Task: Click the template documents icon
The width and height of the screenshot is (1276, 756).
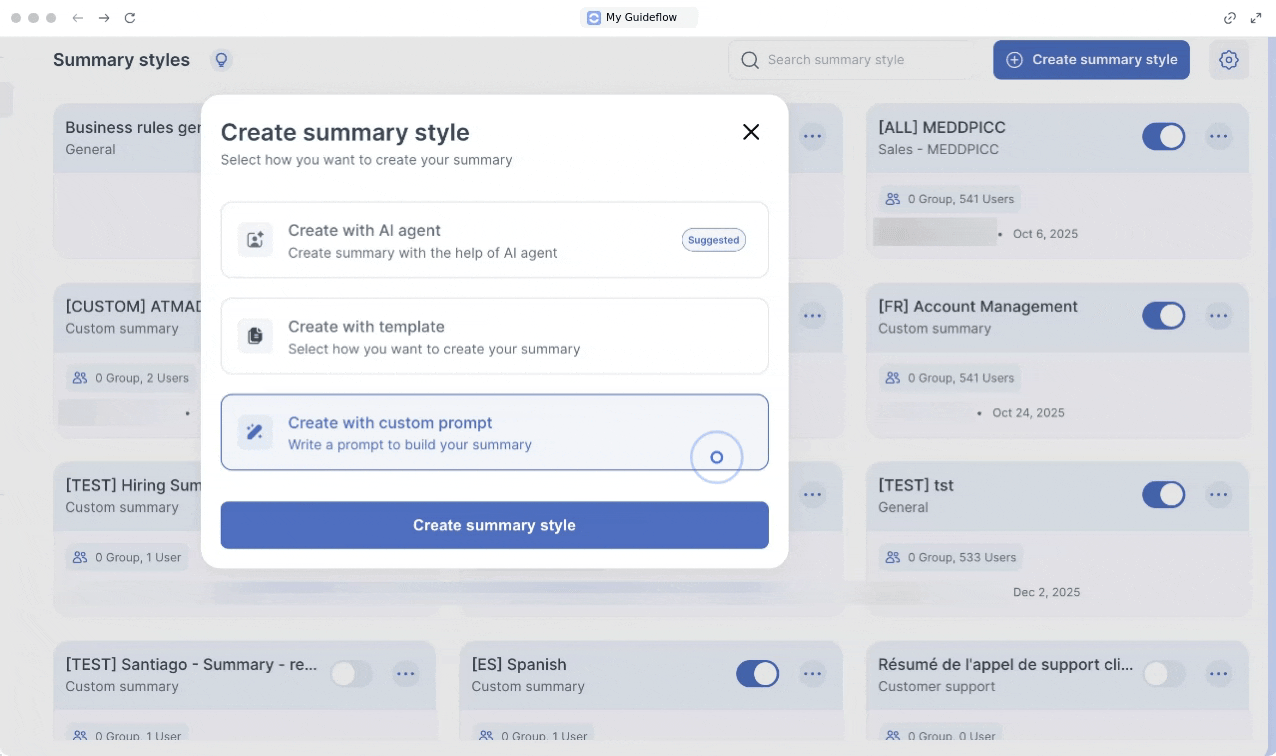Action: coord(255,336)
